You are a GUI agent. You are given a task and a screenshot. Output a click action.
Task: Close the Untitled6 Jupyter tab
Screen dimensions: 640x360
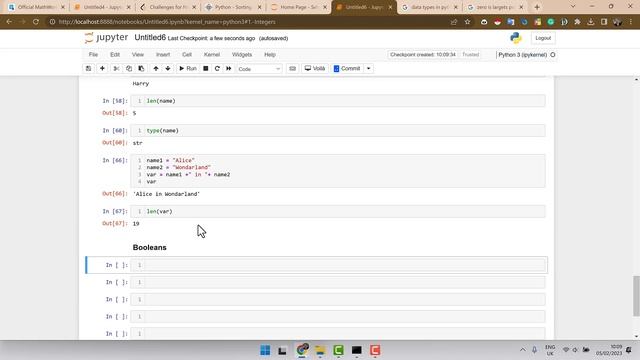(x=390, y=7)
